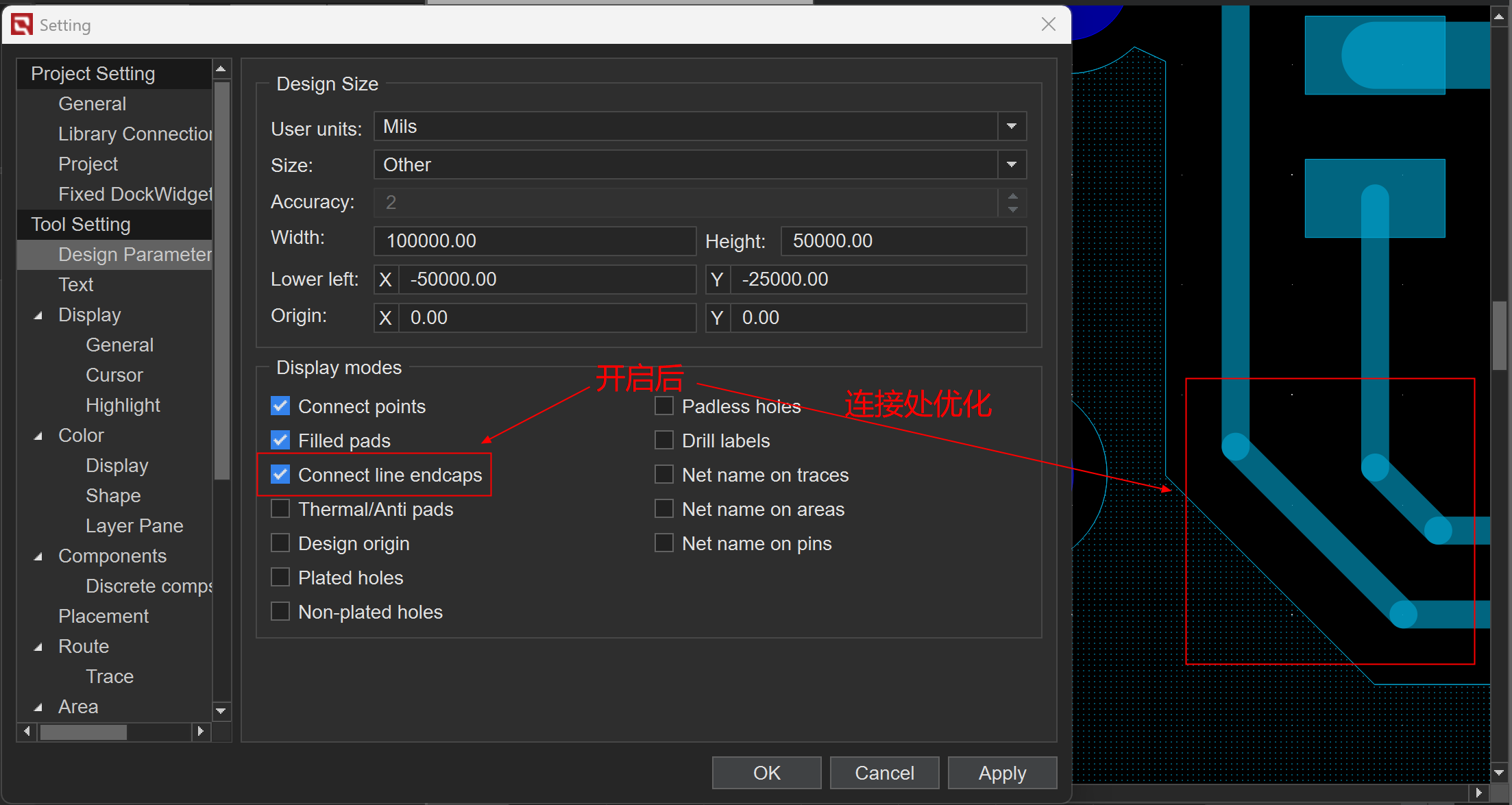1512x805 pixels.
Task: Select Highlight under the Display node
Action: 123,406
